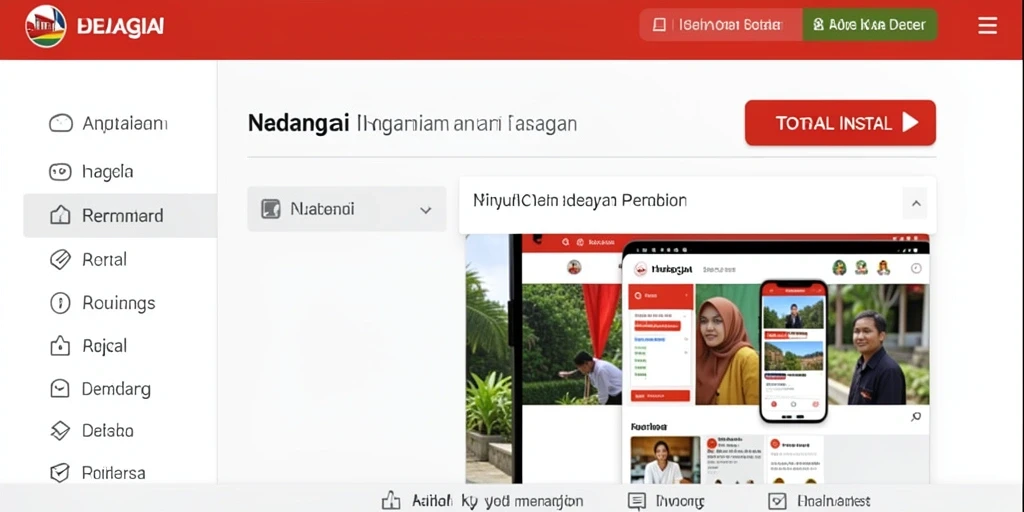Click the Rojcal bag icon
1024x512 pixels.
[x=60, y=345]
